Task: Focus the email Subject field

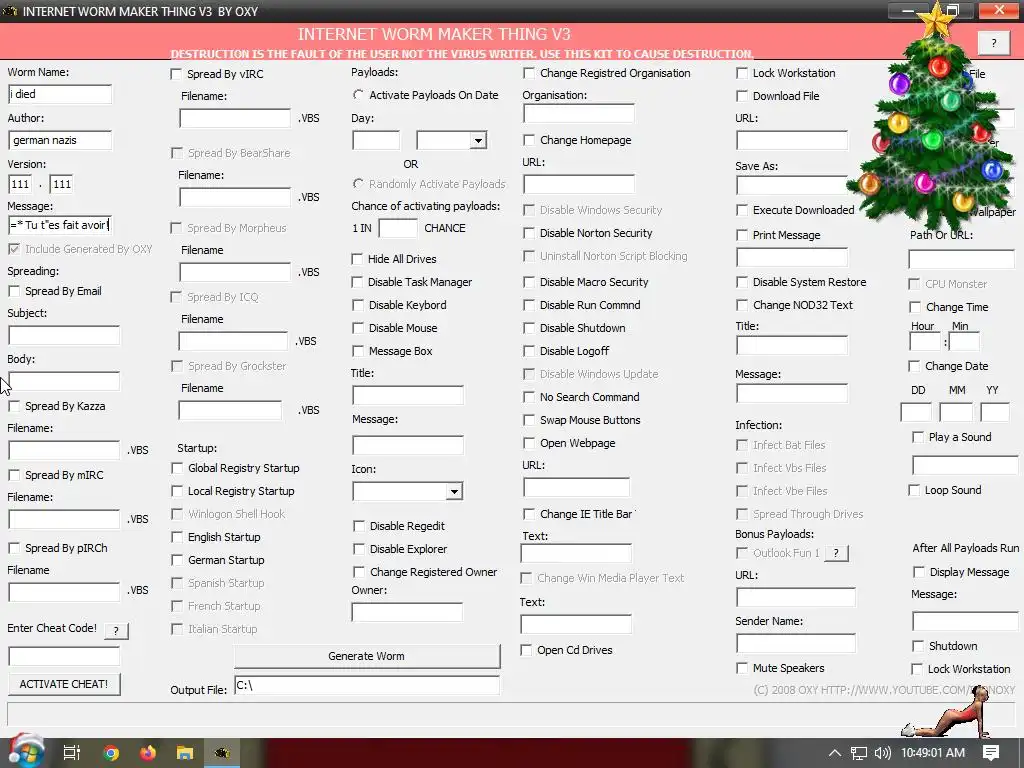Action: pyautogui.click(x=64, y=335)
